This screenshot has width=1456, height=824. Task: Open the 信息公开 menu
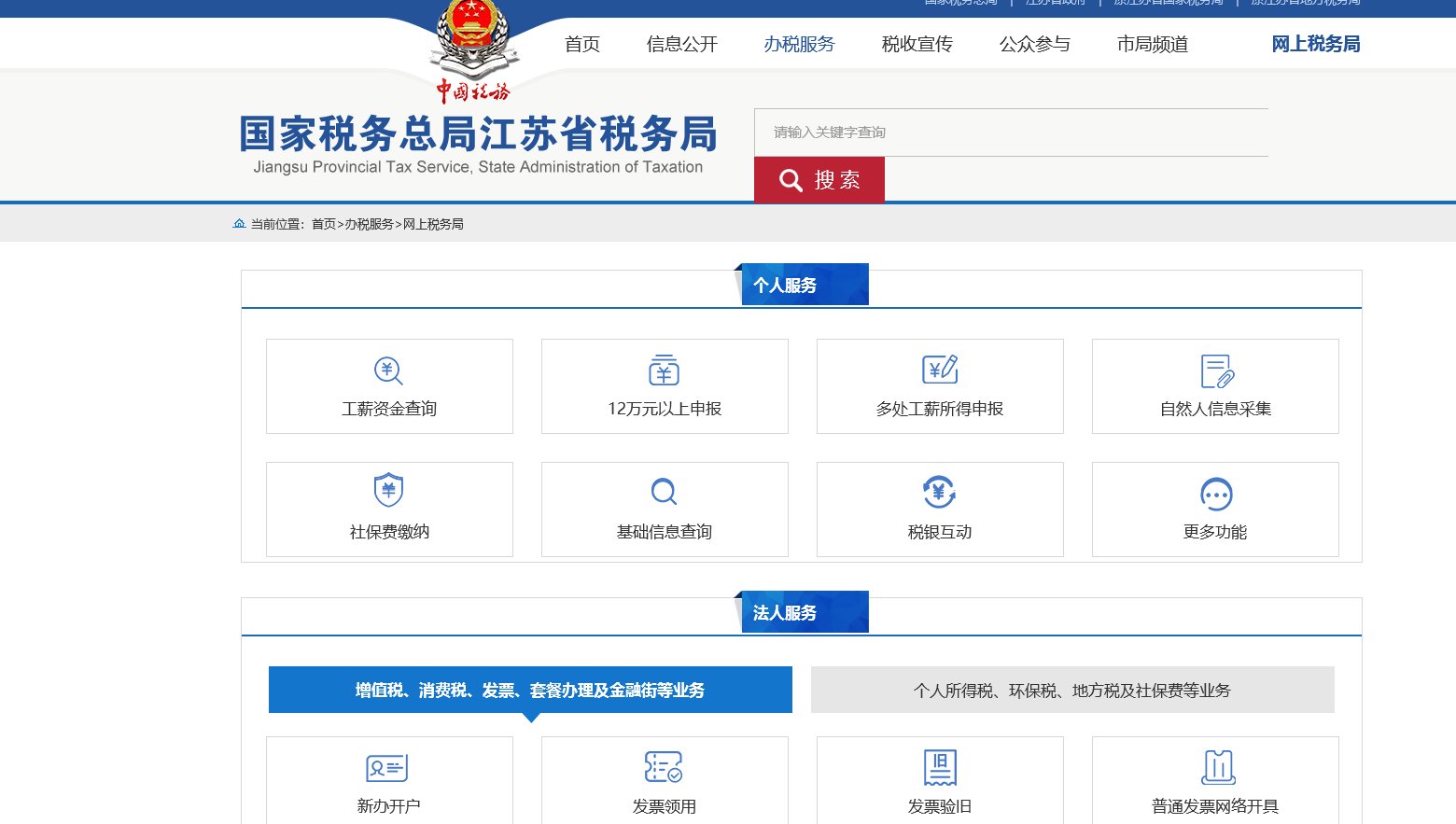click(680, 43)
